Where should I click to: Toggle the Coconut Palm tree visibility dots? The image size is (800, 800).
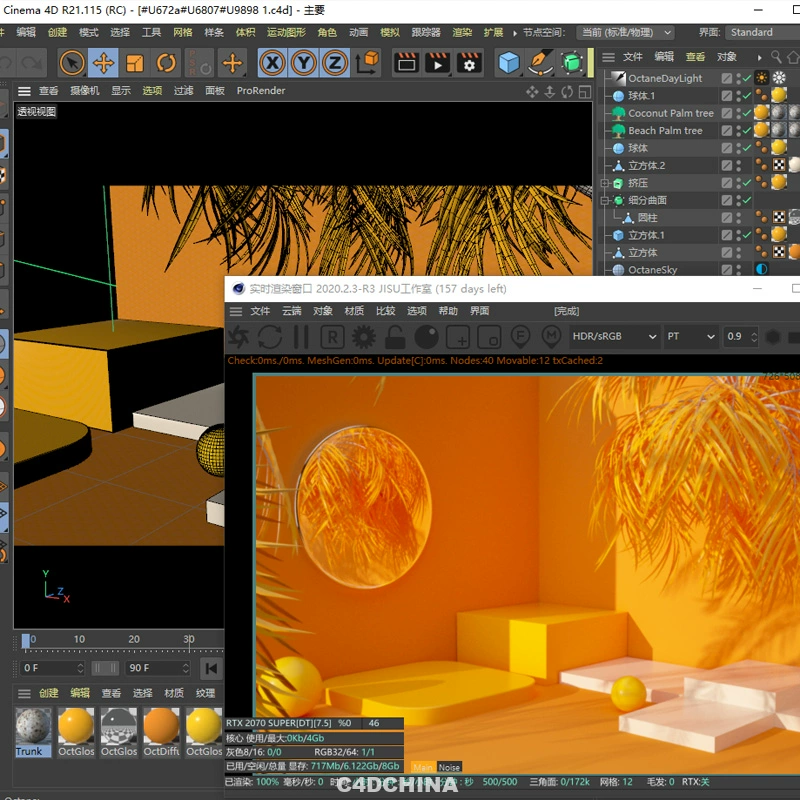point(739,113)
